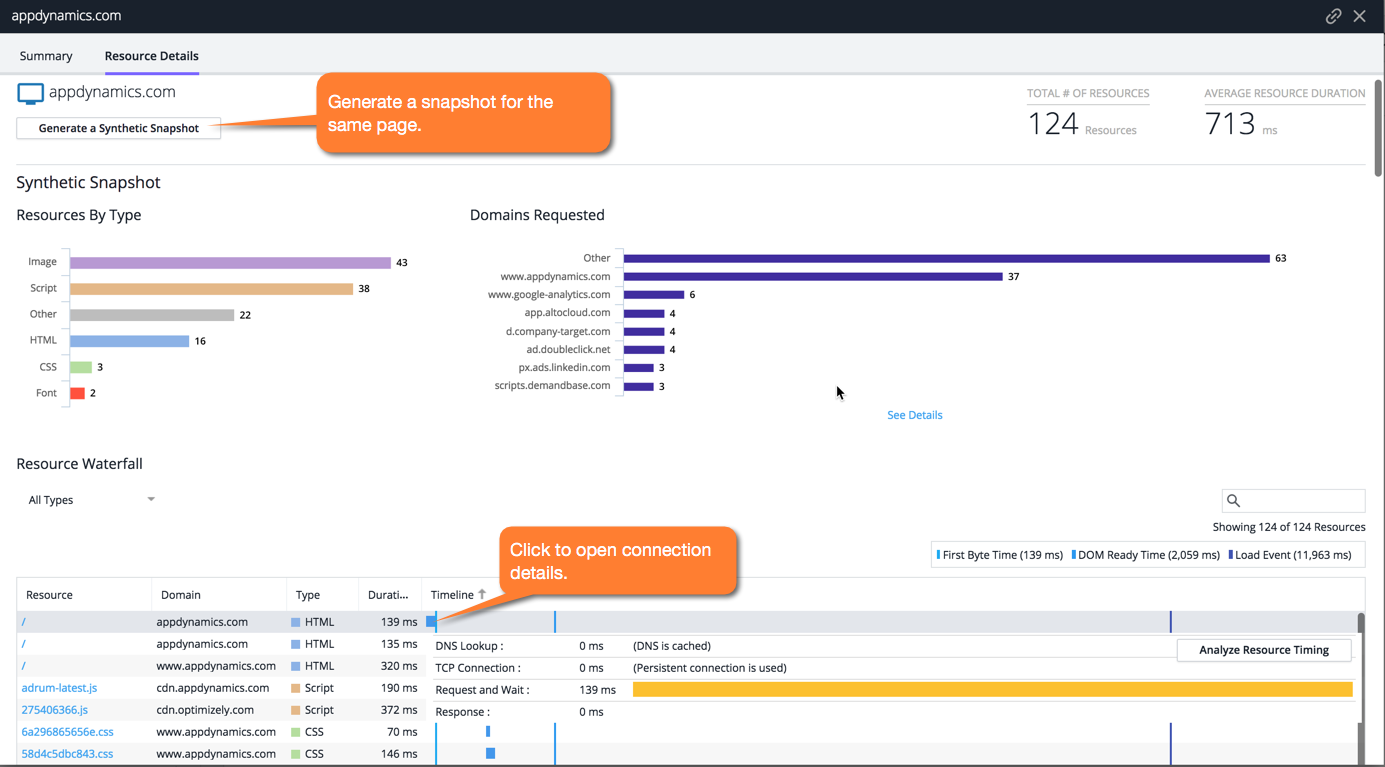Sort the table by Resource column
This screenshot has width=1385, height=767.
49,595
